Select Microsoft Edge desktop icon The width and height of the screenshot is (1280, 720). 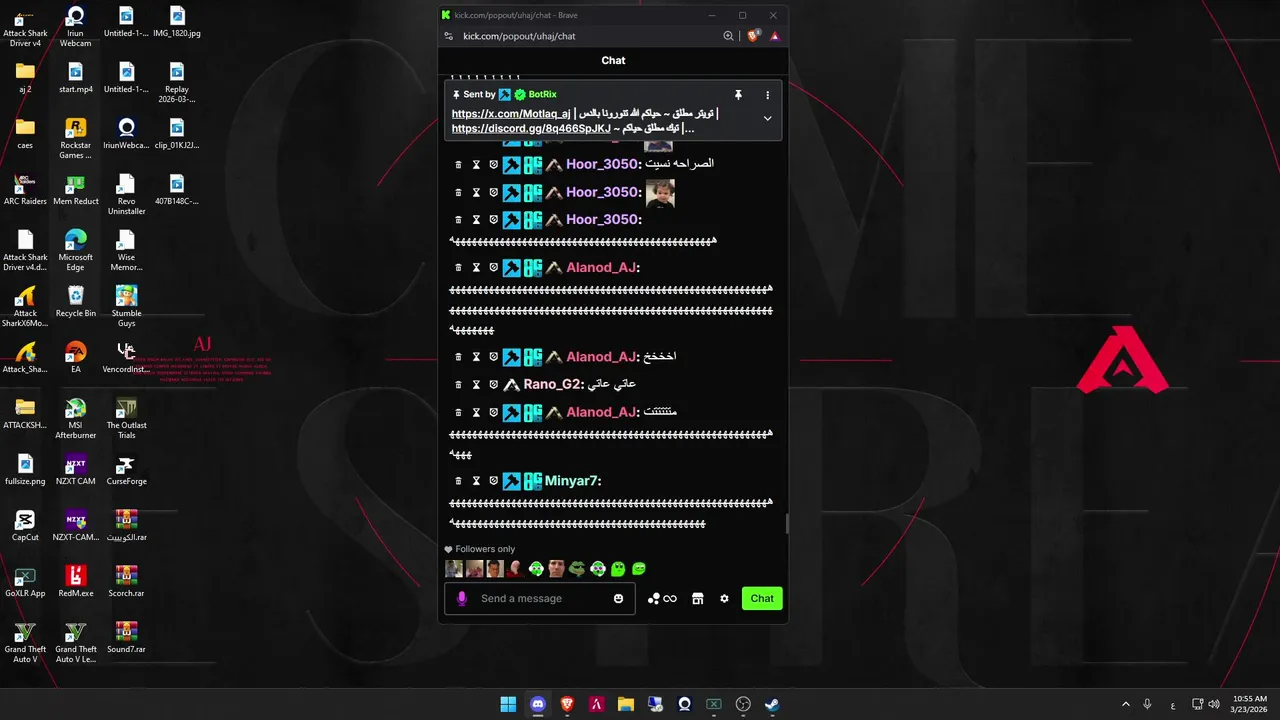point(76,250)
